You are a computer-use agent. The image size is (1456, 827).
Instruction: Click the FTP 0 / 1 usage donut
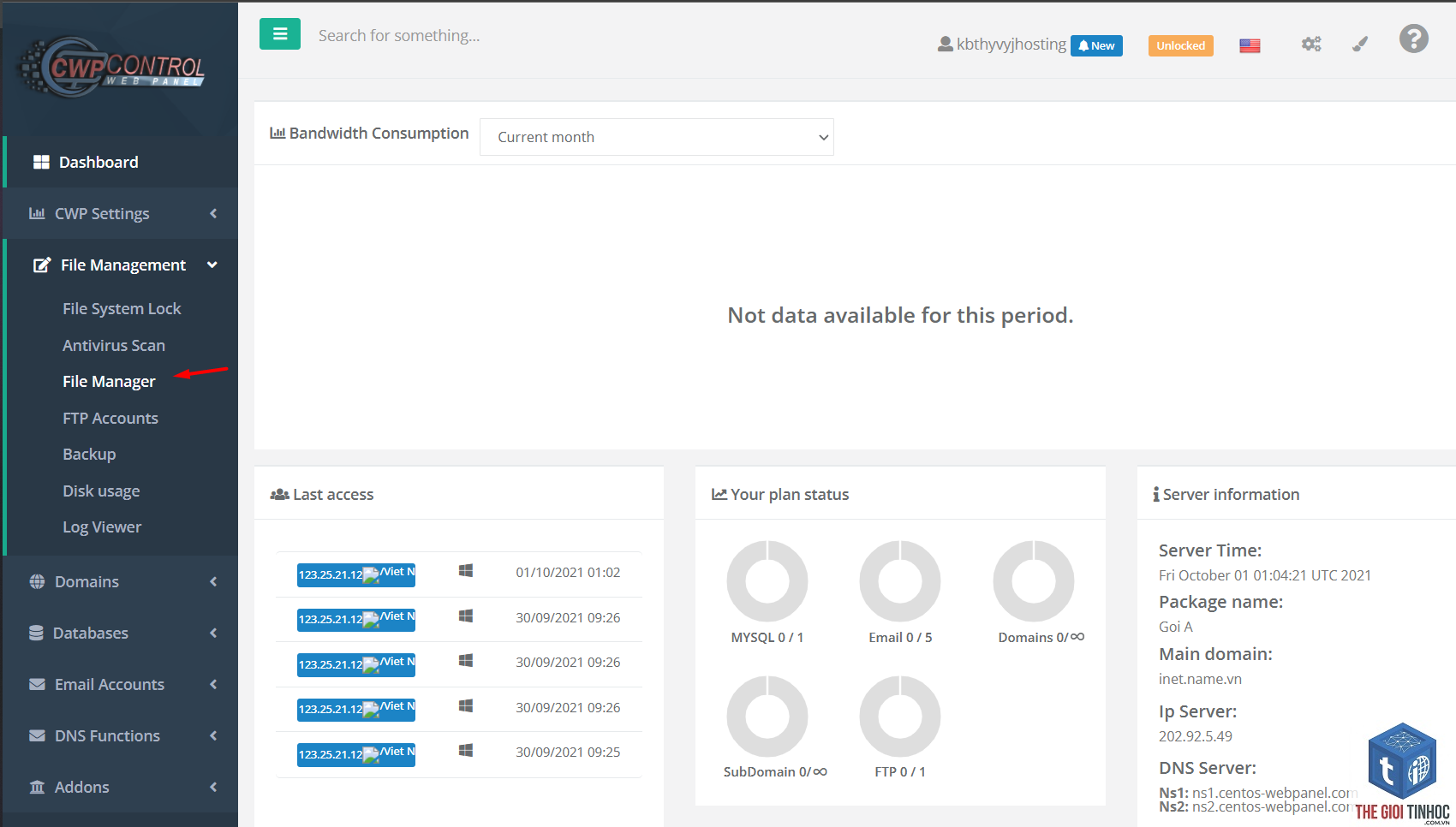coord(900,716)
